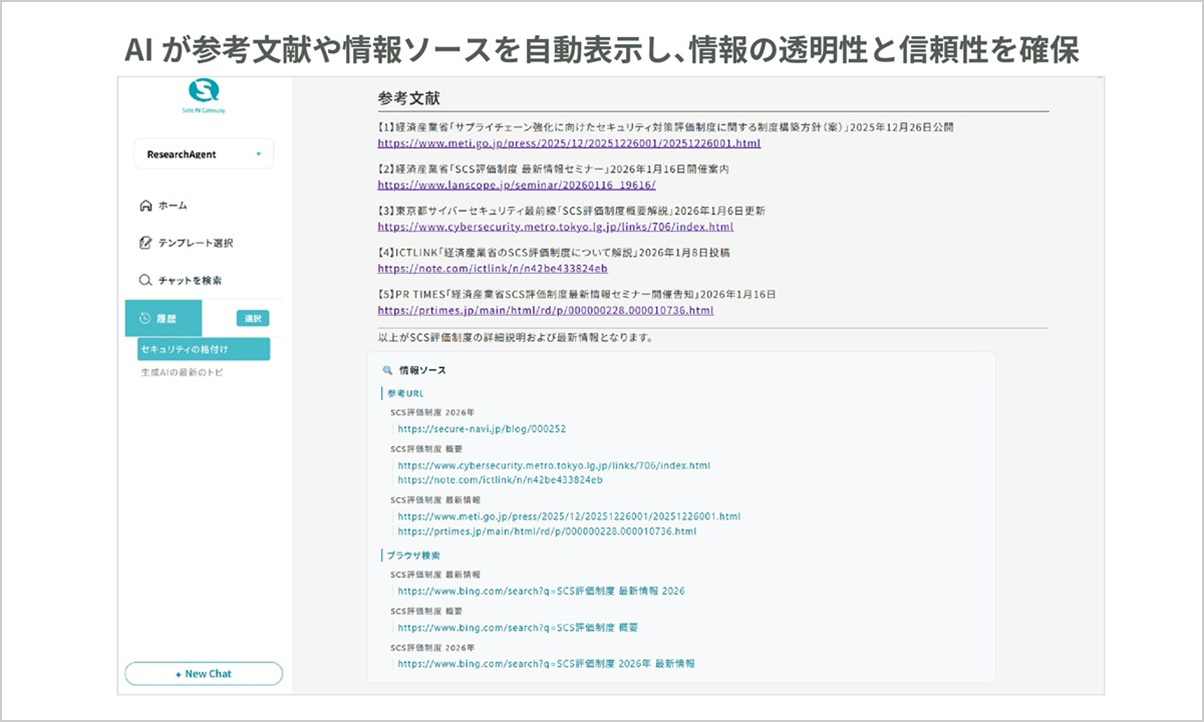
Task: Select チャットを検索 in the sidebar
Action: (x=188, y=280)
